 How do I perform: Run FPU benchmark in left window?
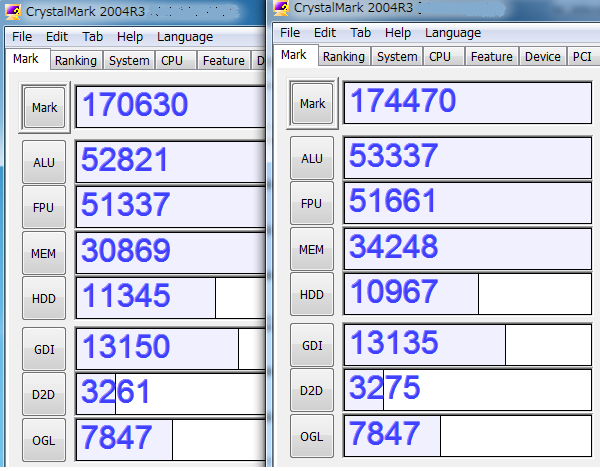pos(44,207)
